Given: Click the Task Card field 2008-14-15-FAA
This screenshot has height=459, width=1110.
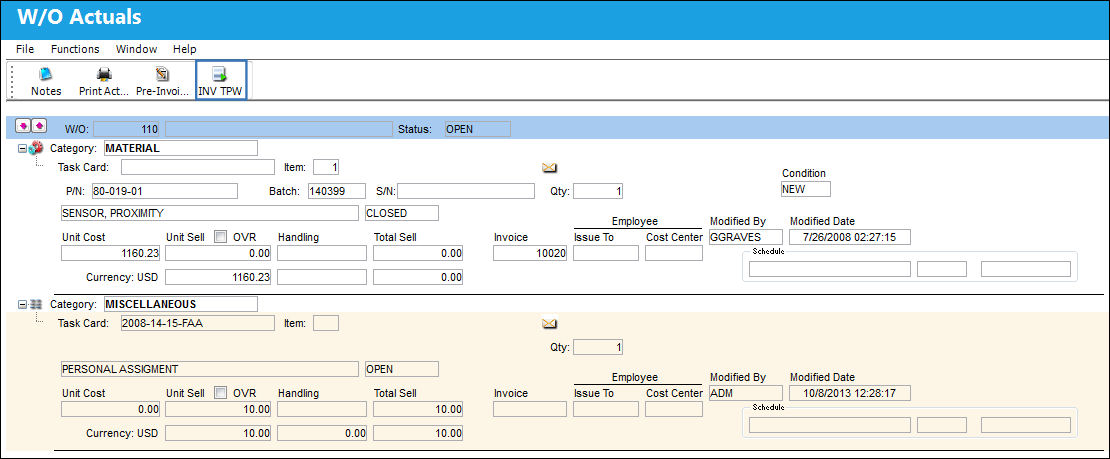Looking at the screenshot, I should pos(198,323).
